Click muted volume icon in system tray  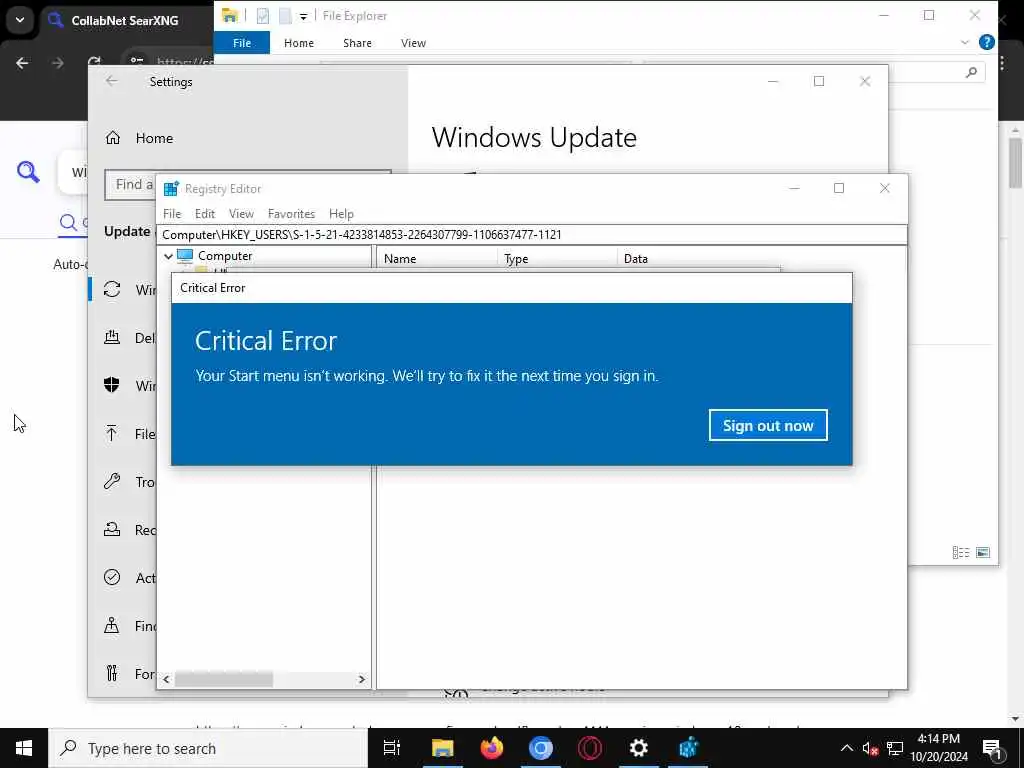pyautogui.click(x=870, y=748)
